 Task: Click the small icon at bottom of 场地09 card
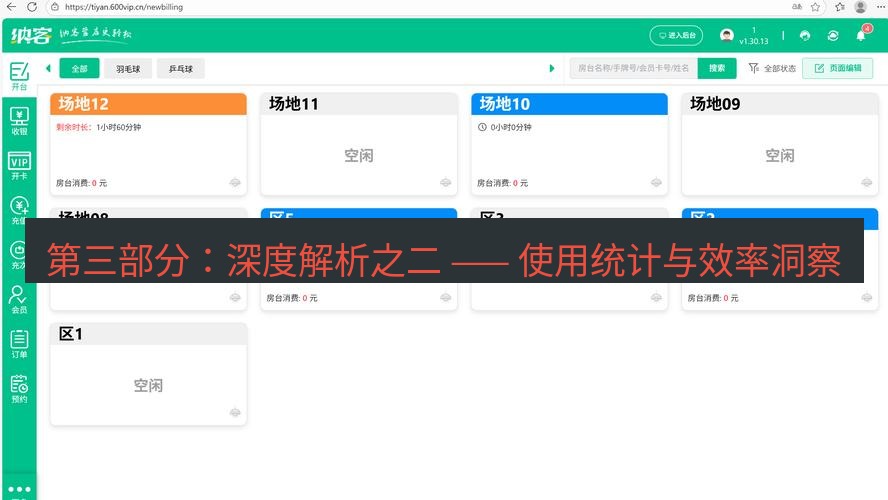click(866, 182)
